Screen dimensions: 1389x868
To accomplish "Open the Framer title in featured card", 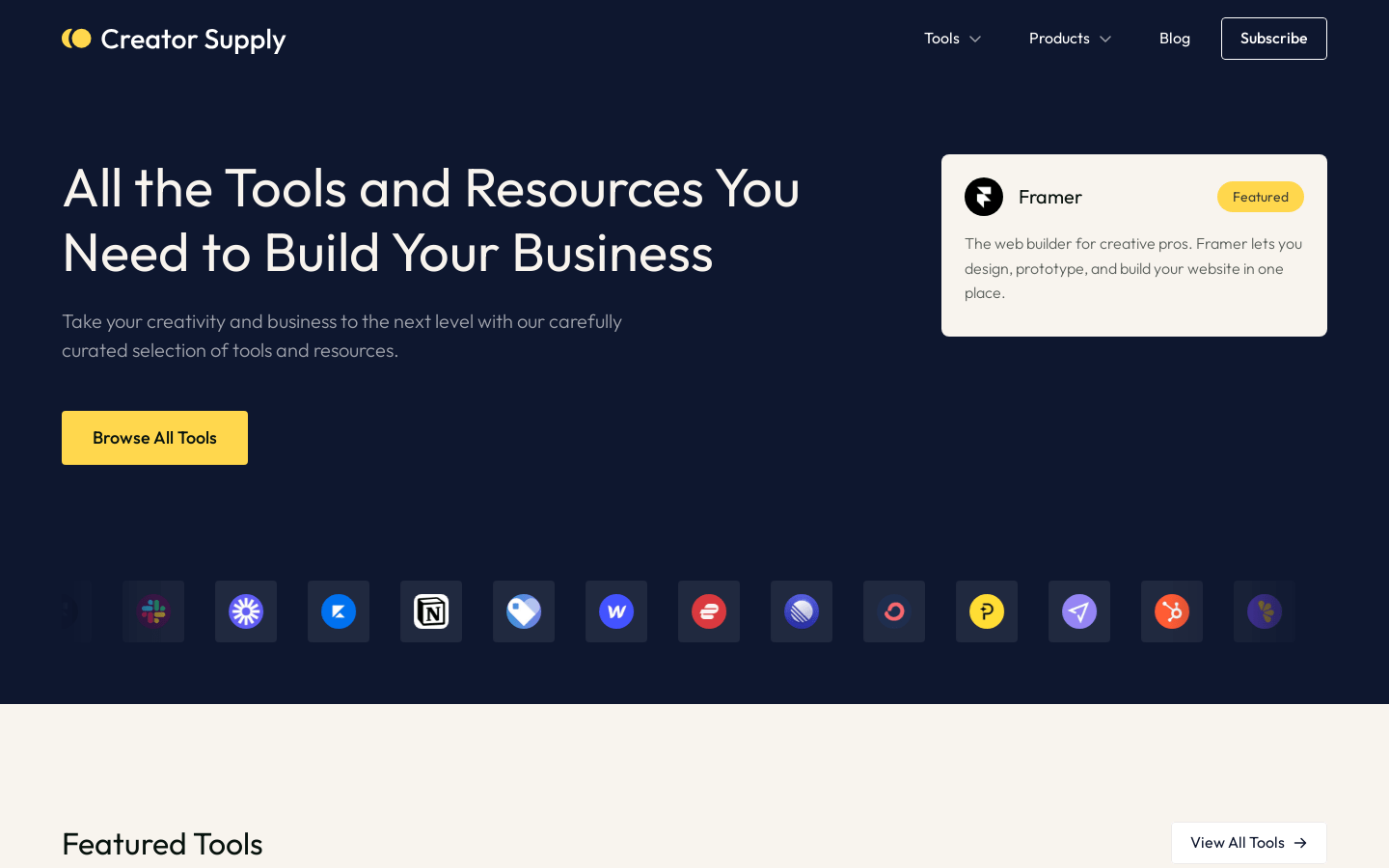I will point(1049,197).
